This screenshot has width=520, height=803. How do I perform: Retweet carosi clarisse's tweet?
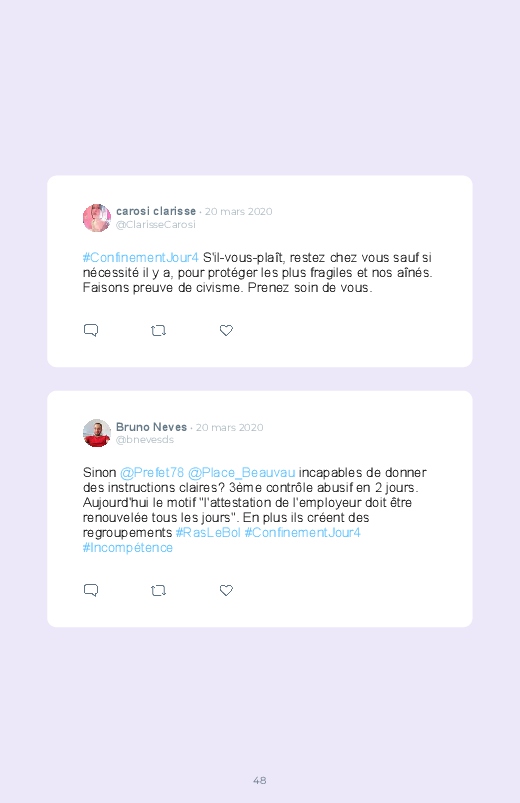pyautogui.click(x=158, y=331)
